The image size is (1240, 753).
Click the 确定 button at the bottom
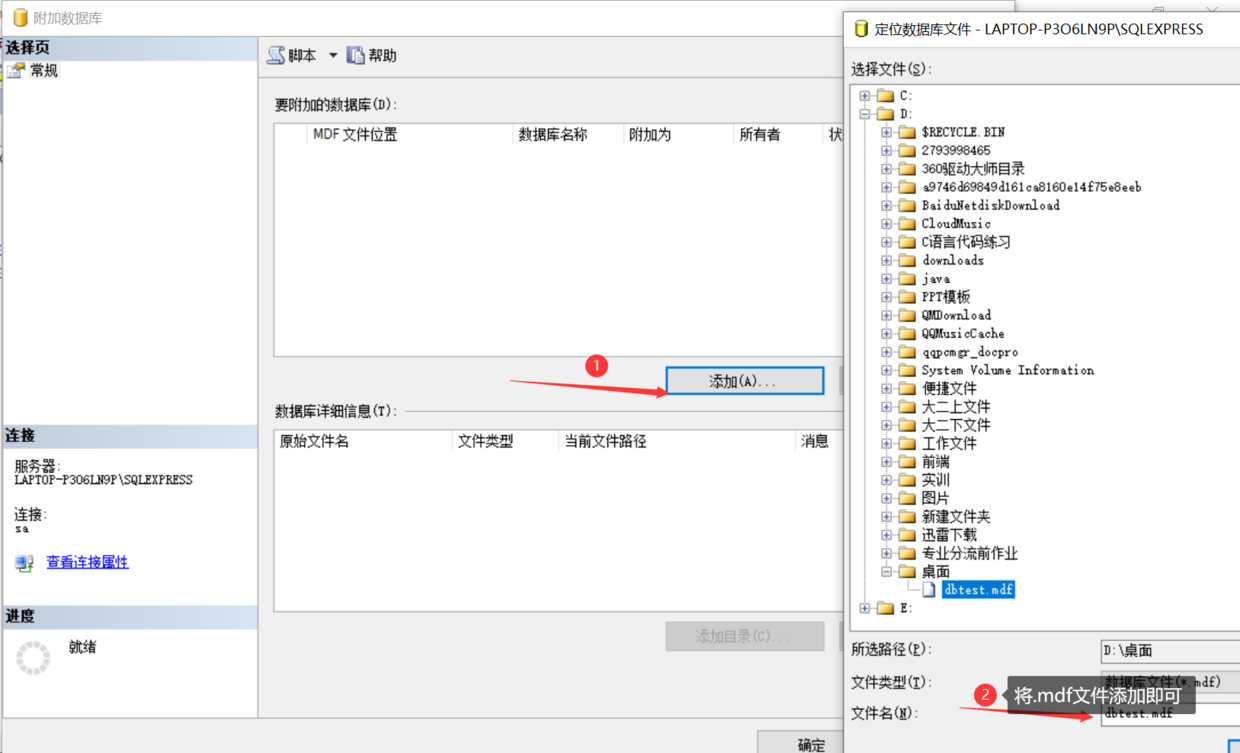(x=810, y=744)
